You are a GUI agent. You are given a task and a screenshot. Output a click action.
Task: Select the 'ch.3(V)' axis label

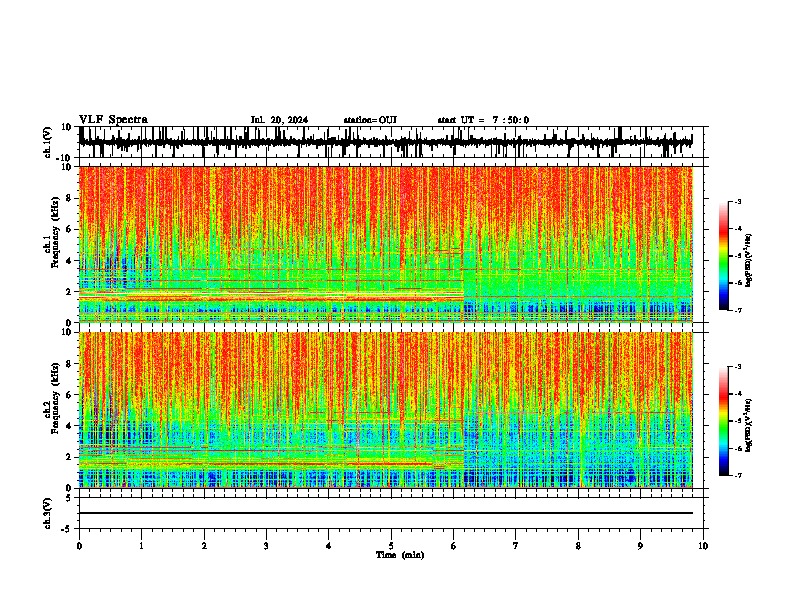tap(48, 514)
